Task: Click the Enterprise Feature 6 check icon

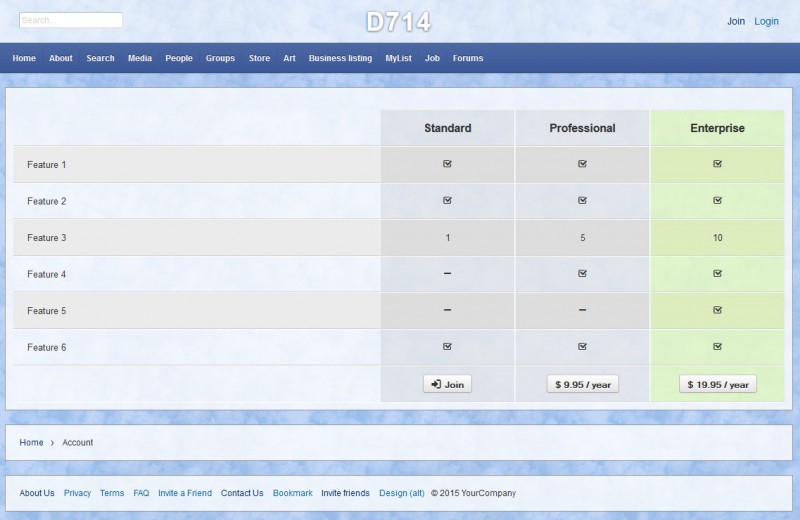Action: (x=717, y=346)
